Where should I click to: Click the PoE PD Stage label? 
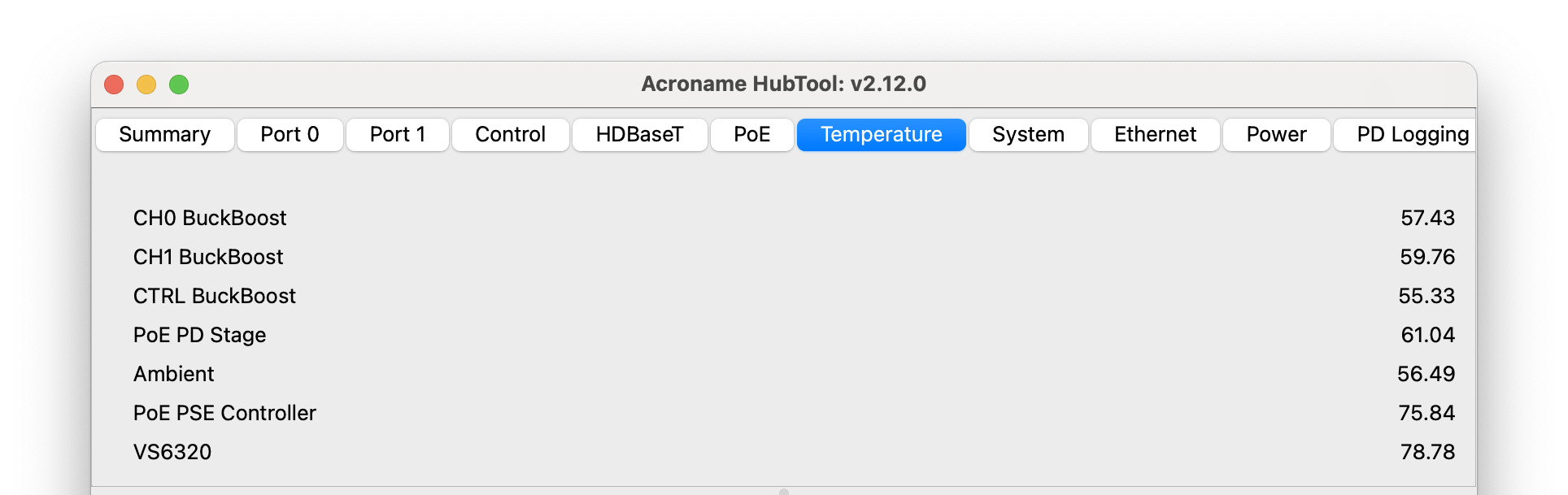[200, 335]
